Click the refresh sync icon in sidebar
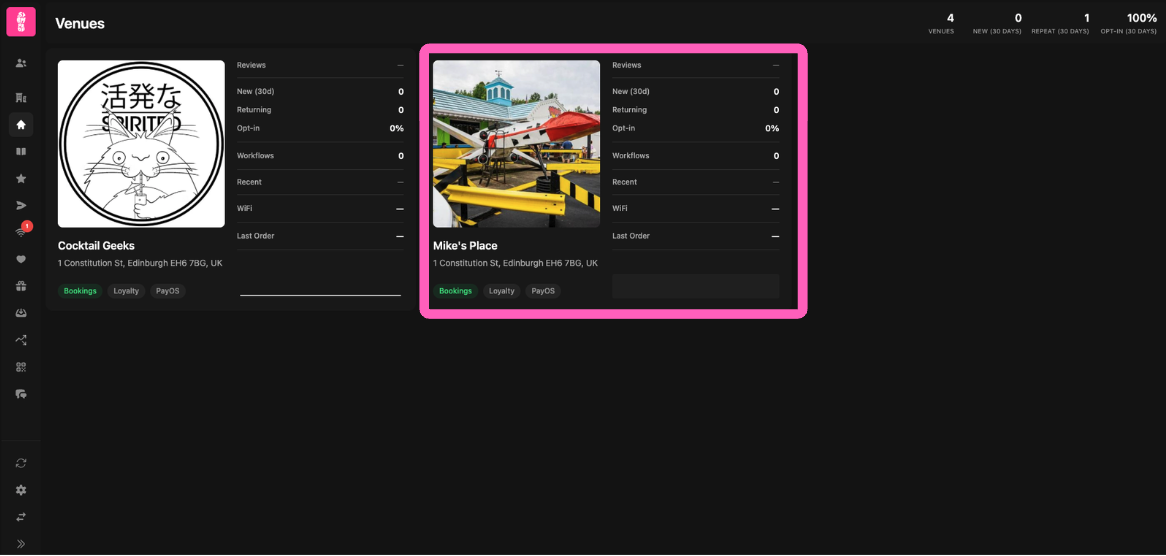 click(21, 463)
